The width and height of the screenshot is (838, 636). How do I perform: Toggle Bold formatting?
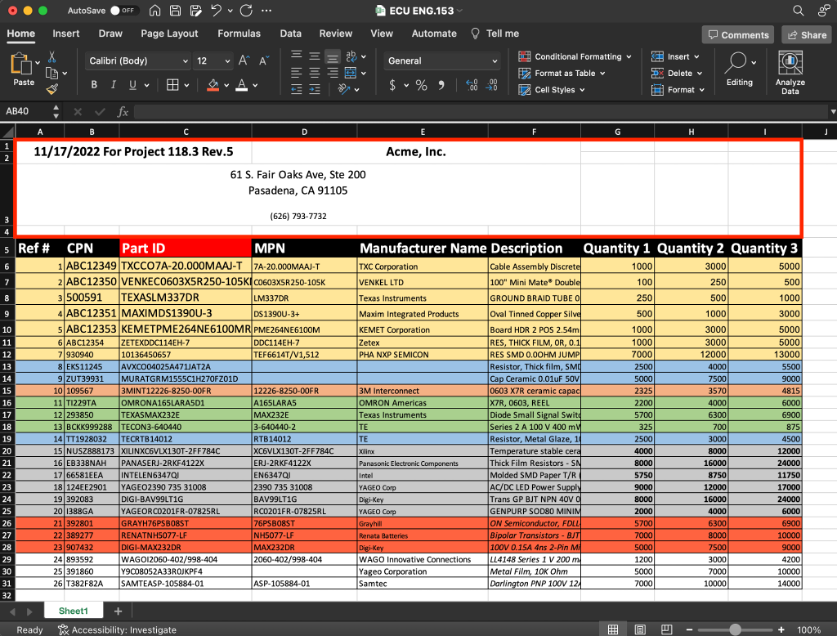pyautogui.click(x=94, y=84)
